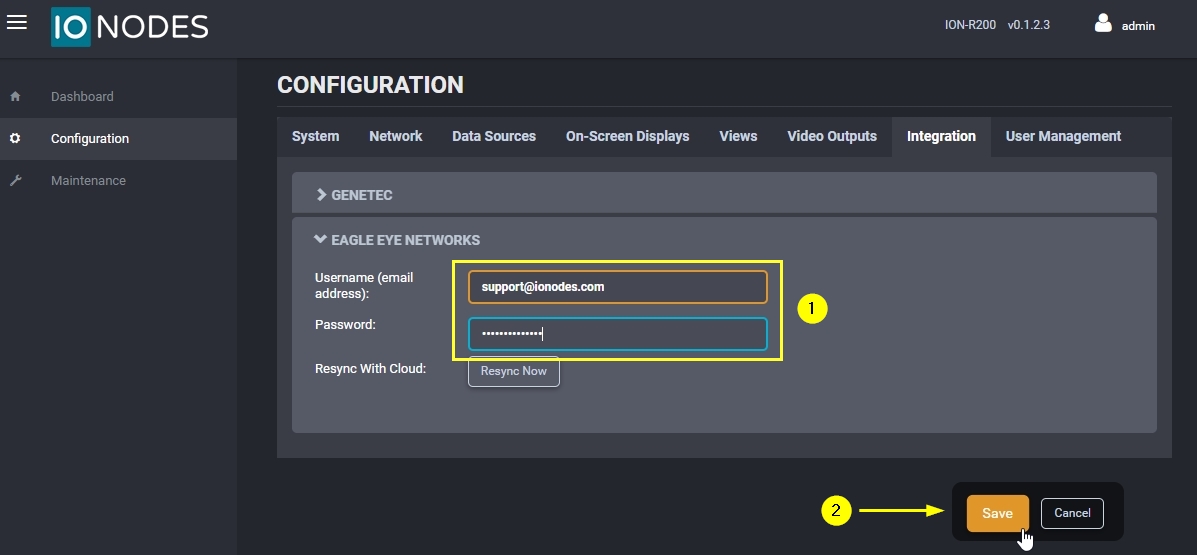Go to On-Screen Displays tab
This screenshot has width=1197, height=555.
tap(627, 137)
